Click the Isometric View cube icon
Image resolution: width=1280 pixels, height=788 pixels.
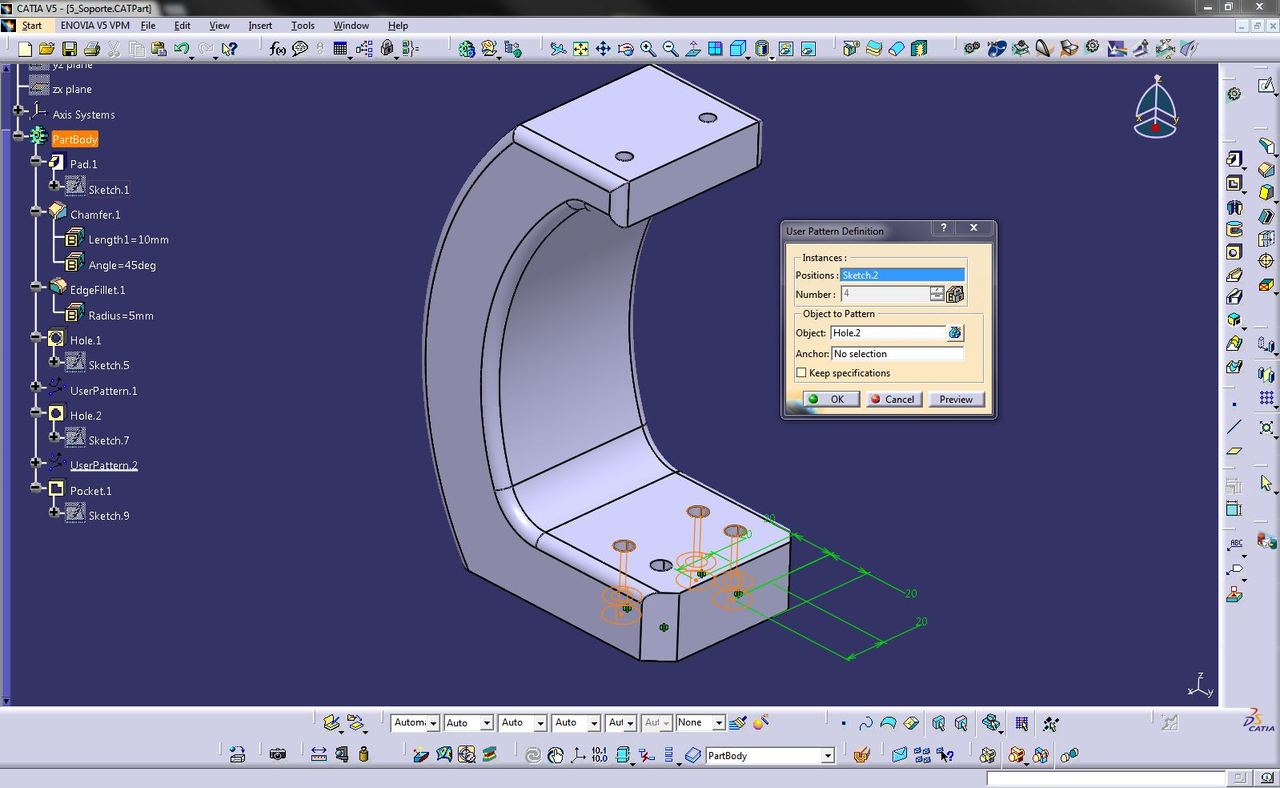point(738,48)
